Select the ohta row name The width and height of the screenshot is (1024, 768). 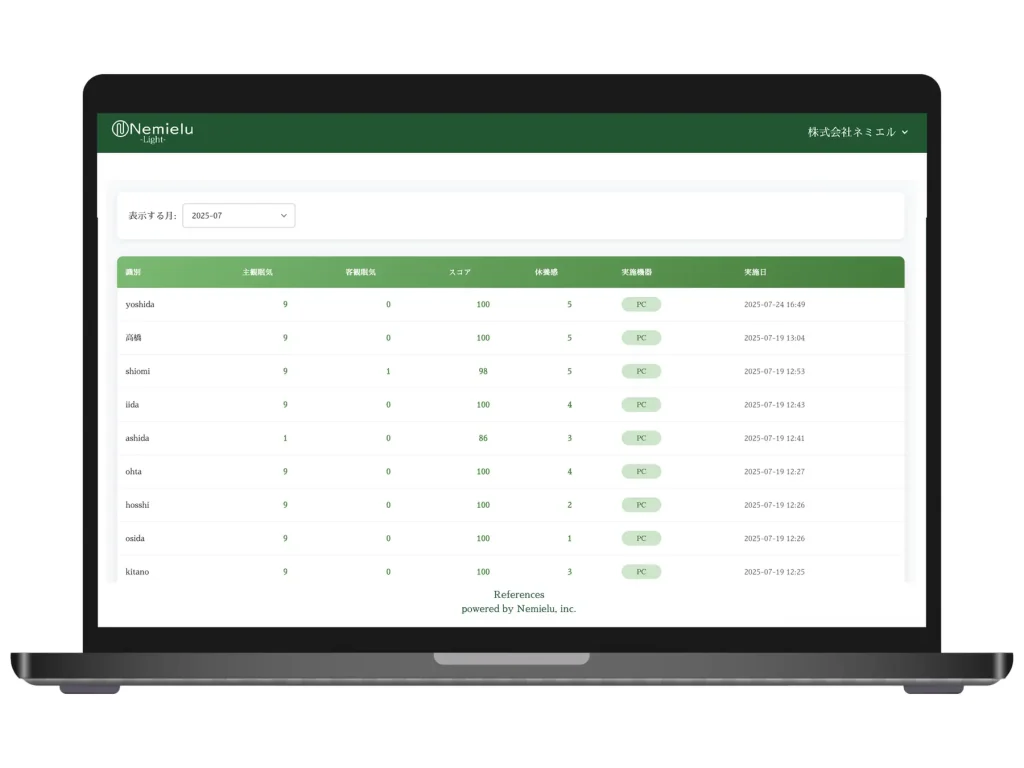[x=133, y=471]
